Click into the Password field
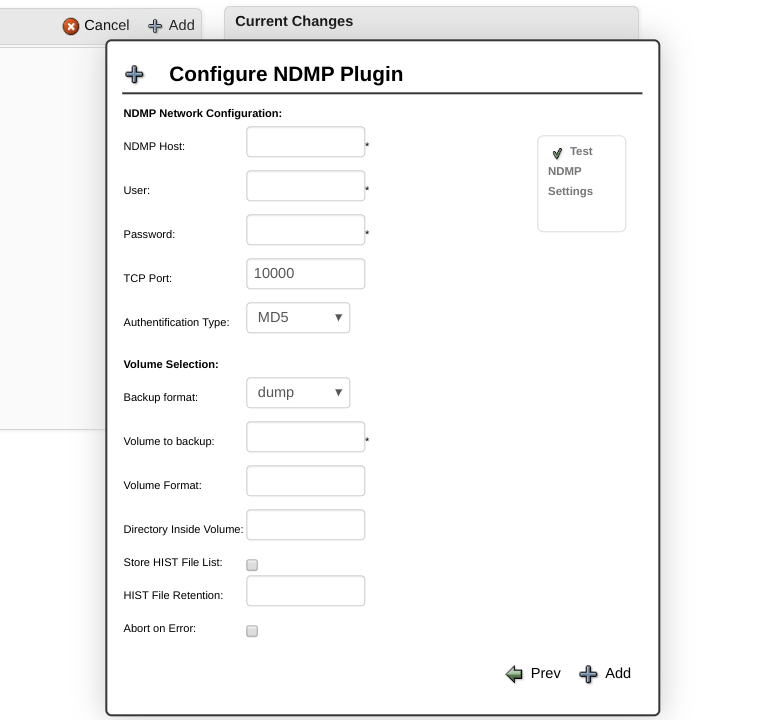The width and height of the screenshot is (775, 720). coord(305,230)
